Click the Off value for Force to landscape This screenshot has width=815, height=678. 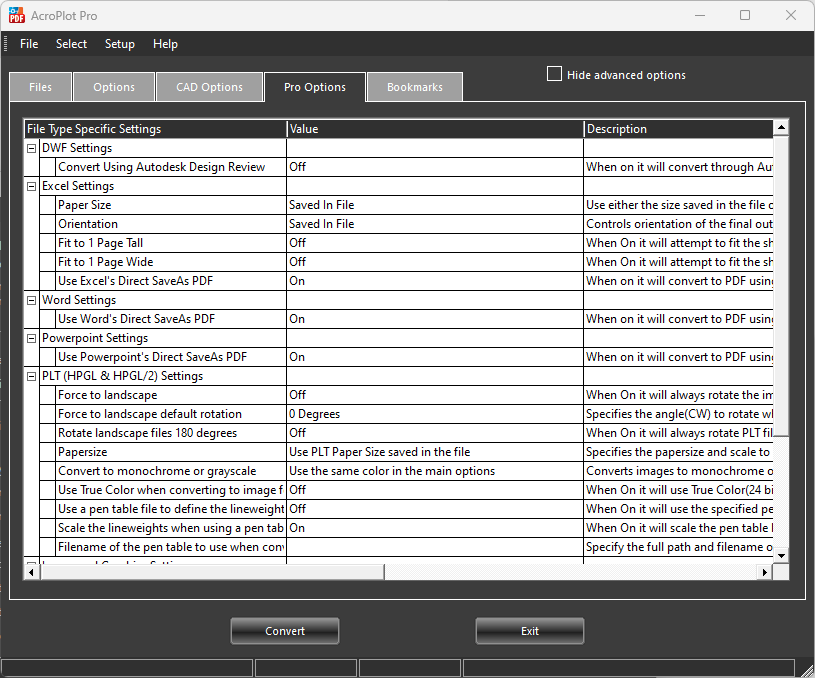click(x=298, y=395)
